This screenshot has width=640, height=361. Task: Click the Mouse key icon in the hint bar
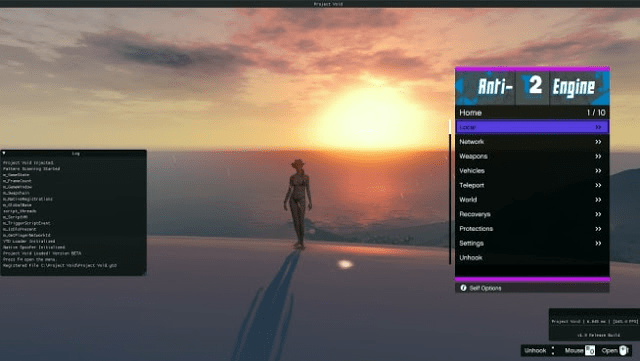click(x=590, y=350)
